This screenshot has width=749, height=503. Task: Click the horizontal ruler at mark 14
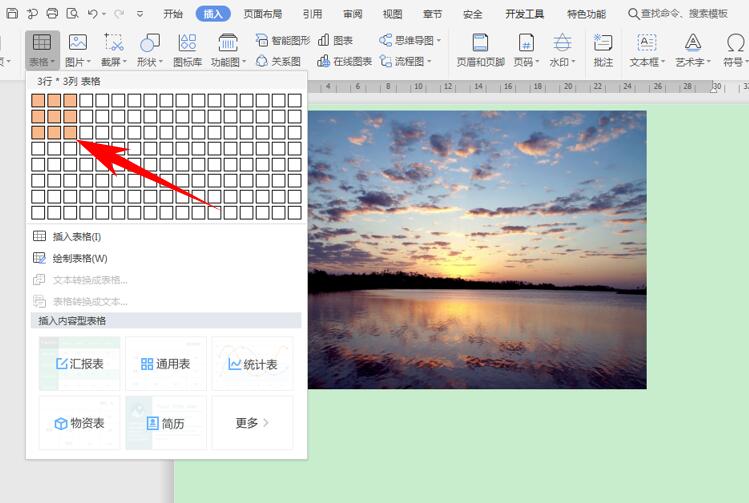click(478, 86)
